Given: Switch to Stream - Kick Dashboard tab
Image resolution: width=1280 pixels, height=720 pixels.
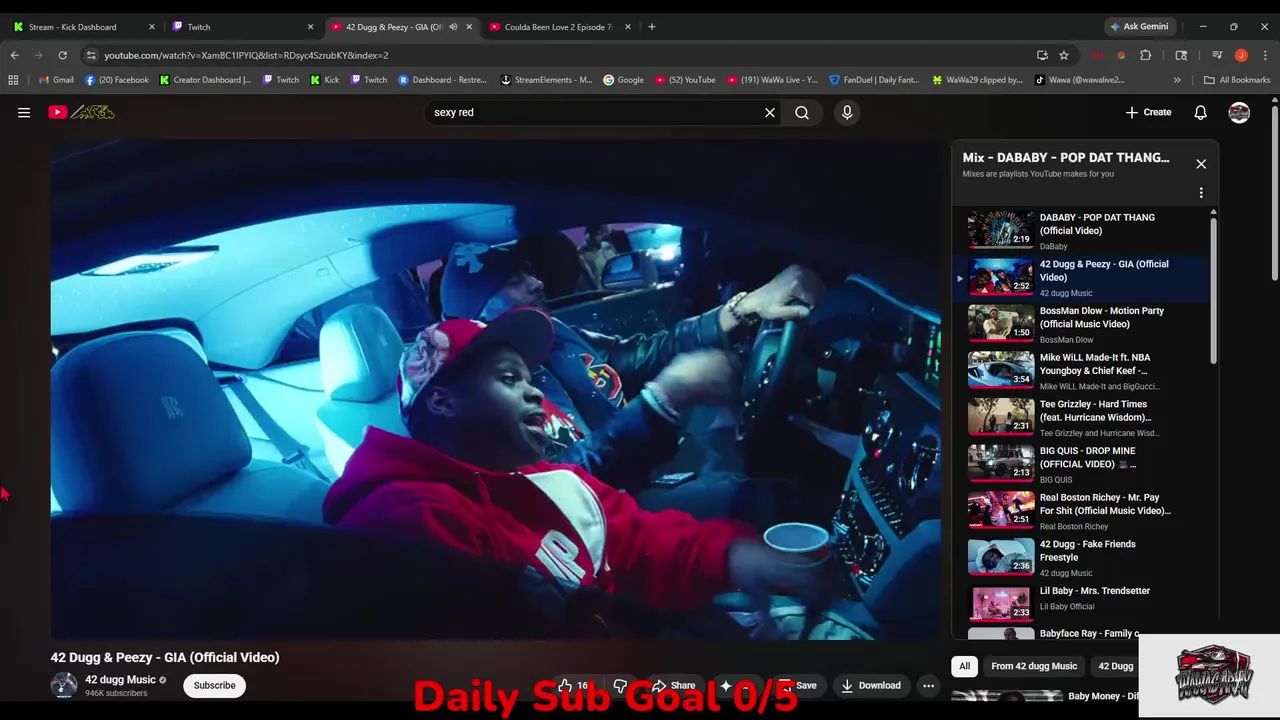Looking at the screenshot, I should 84,27.
